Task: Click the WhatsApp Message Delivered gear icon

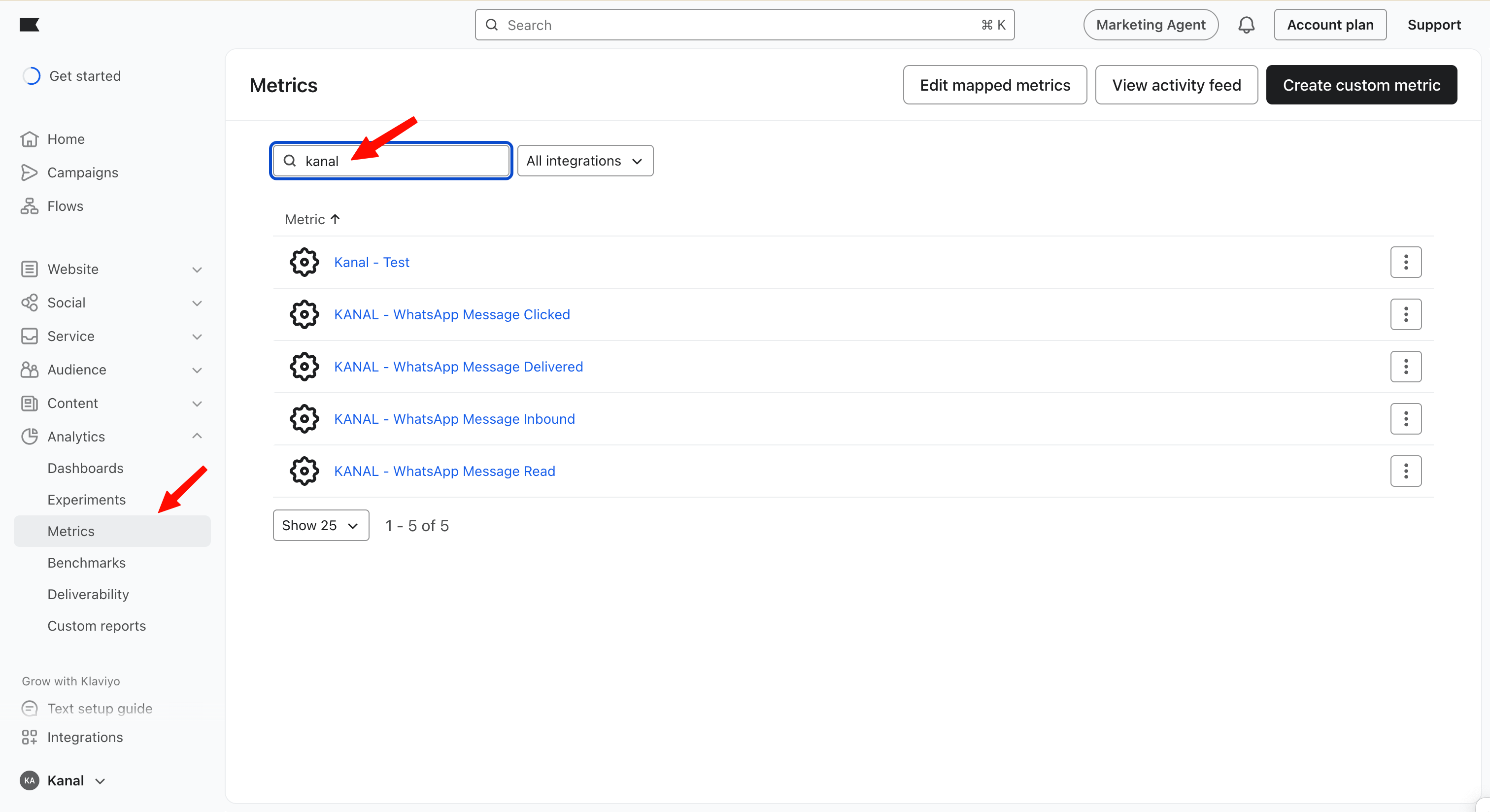Action: point(304,367)
